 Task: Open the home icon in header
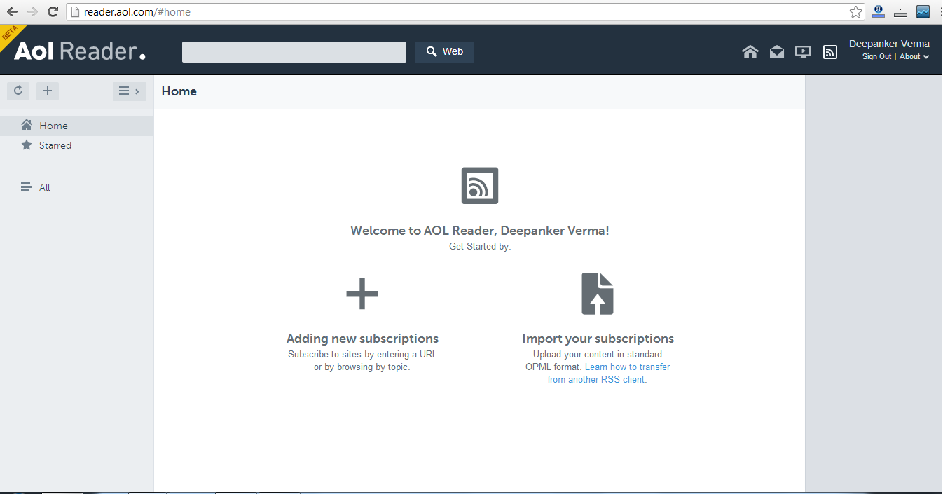(750, 52)
